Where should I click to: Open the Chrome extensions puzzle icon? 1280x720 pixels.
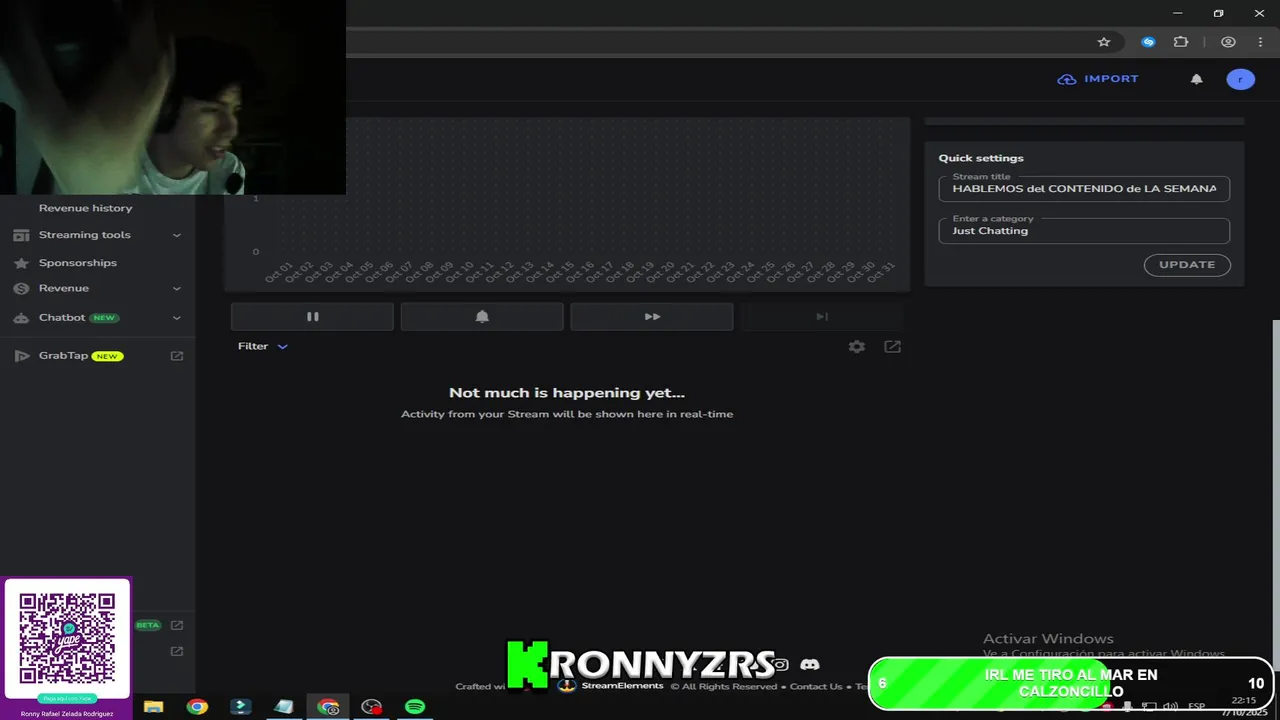tap(1181, 42)
